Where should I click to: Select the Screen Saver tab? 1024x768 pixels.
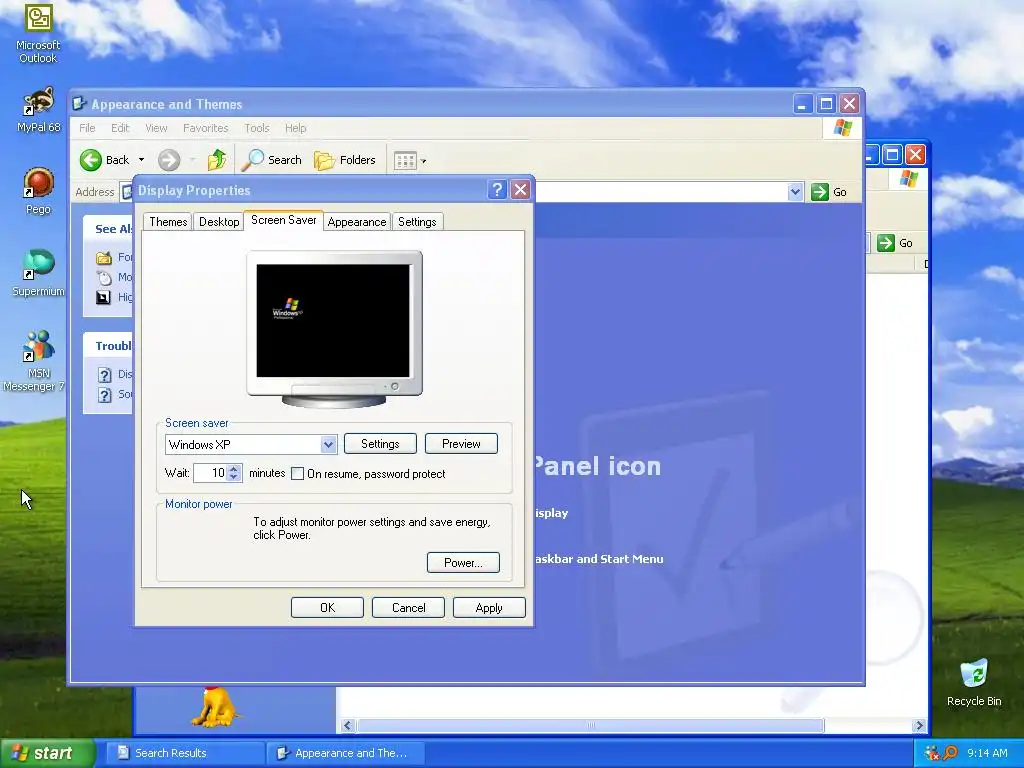tap(283, 220)
